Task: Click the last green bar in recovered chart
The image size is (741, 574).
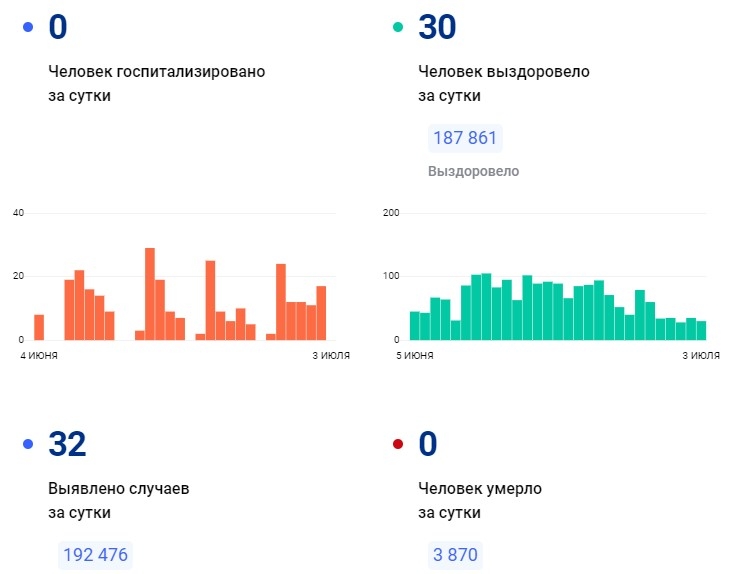Action: (x=701, y=330)
